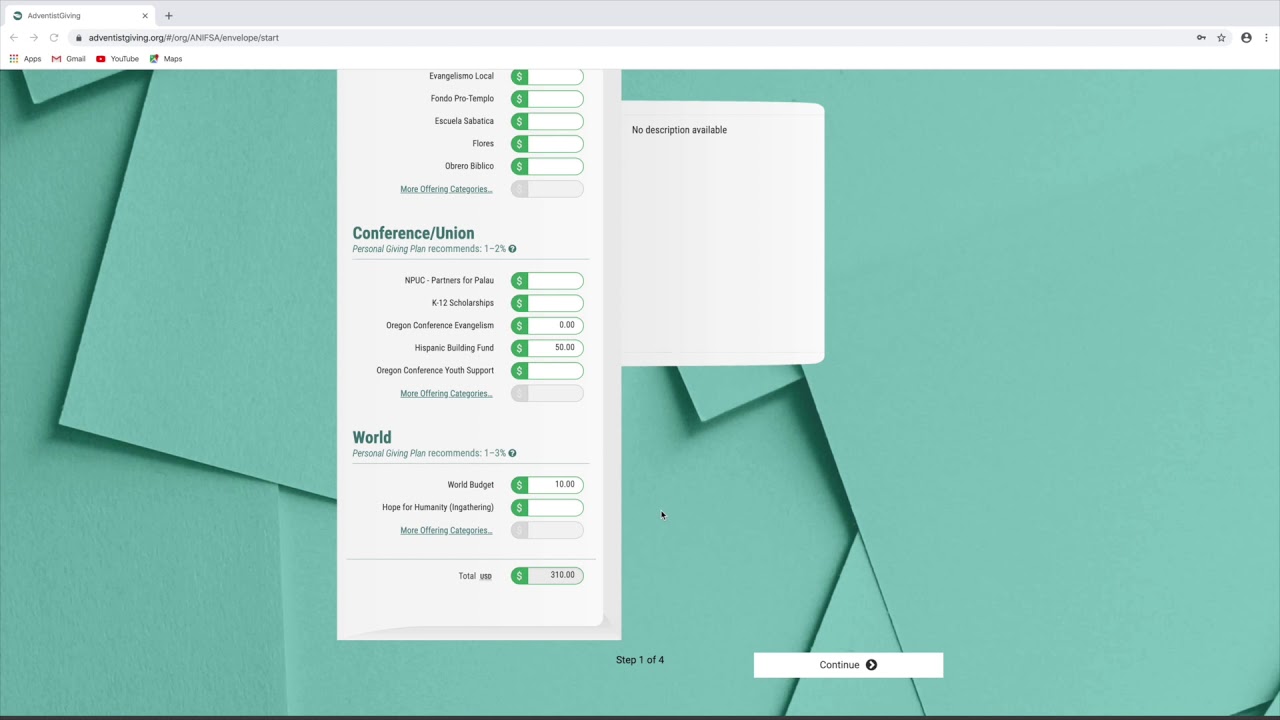Viewport: 1280px width, 720px height.
Task: Click the NPUC - Partners for Palau amount field
Action: click(547, 281)
